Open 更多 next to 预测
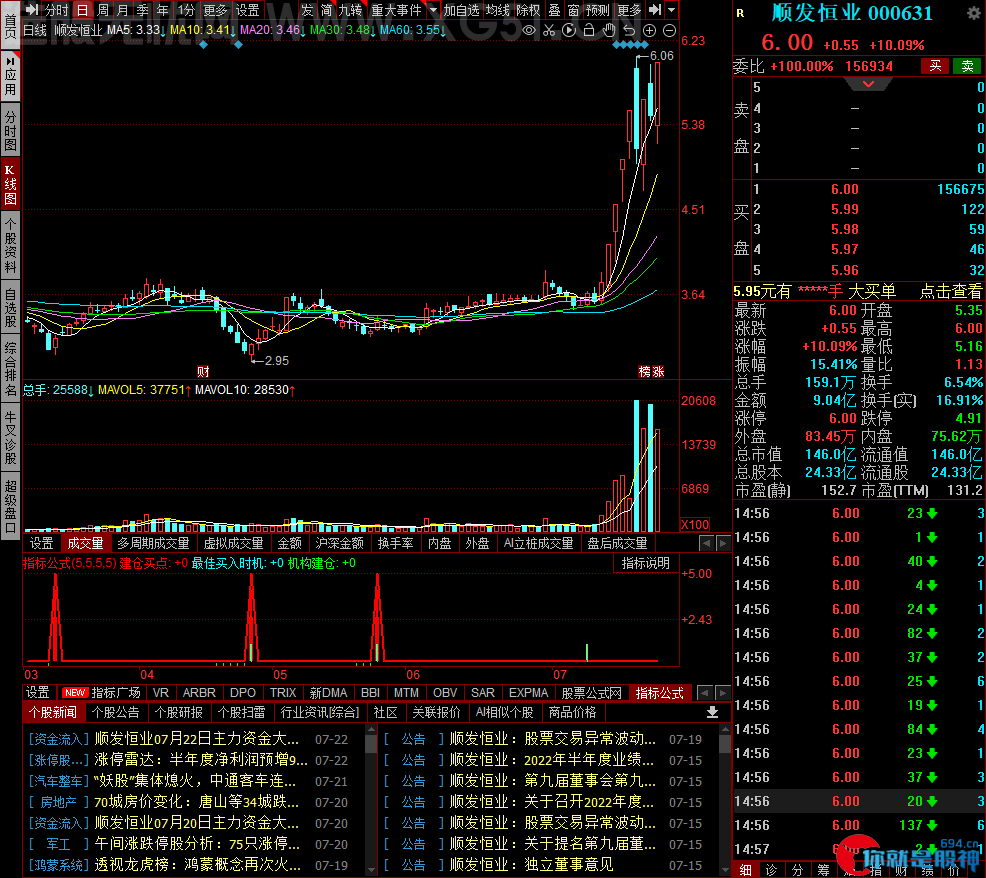 tap(629, 10)
